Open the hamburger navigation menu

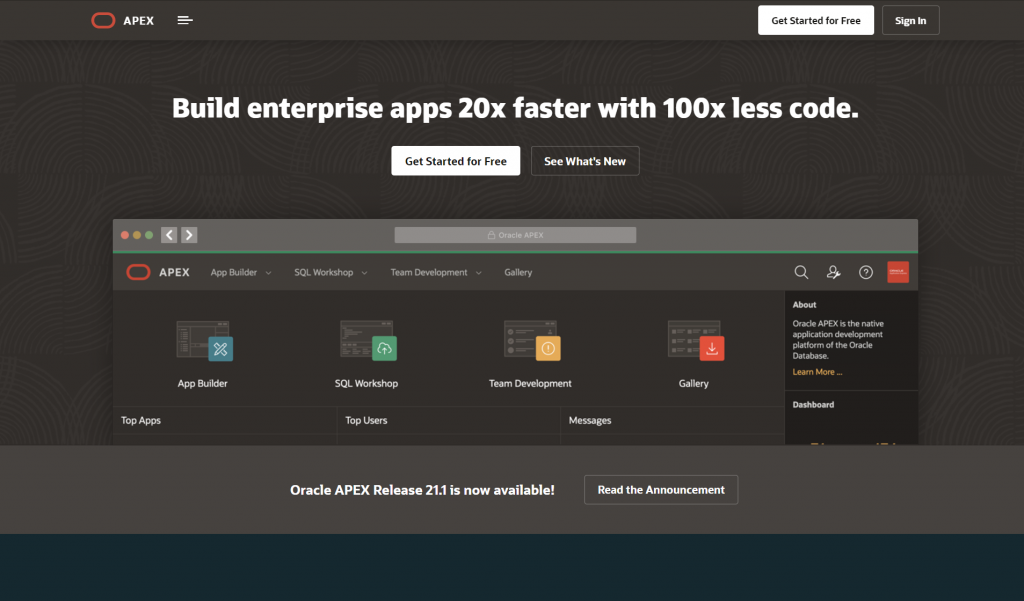[x=185, y=20]
